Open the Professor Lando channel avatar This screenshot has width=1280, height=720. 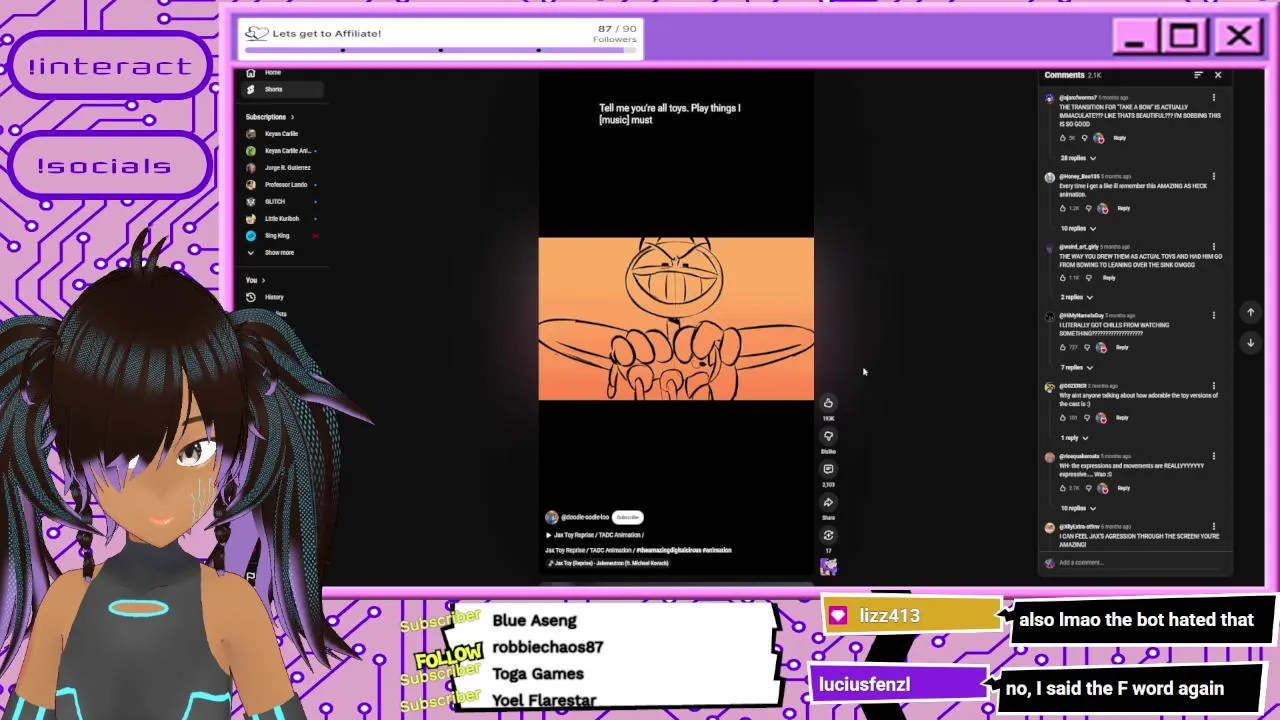(251, 185)
